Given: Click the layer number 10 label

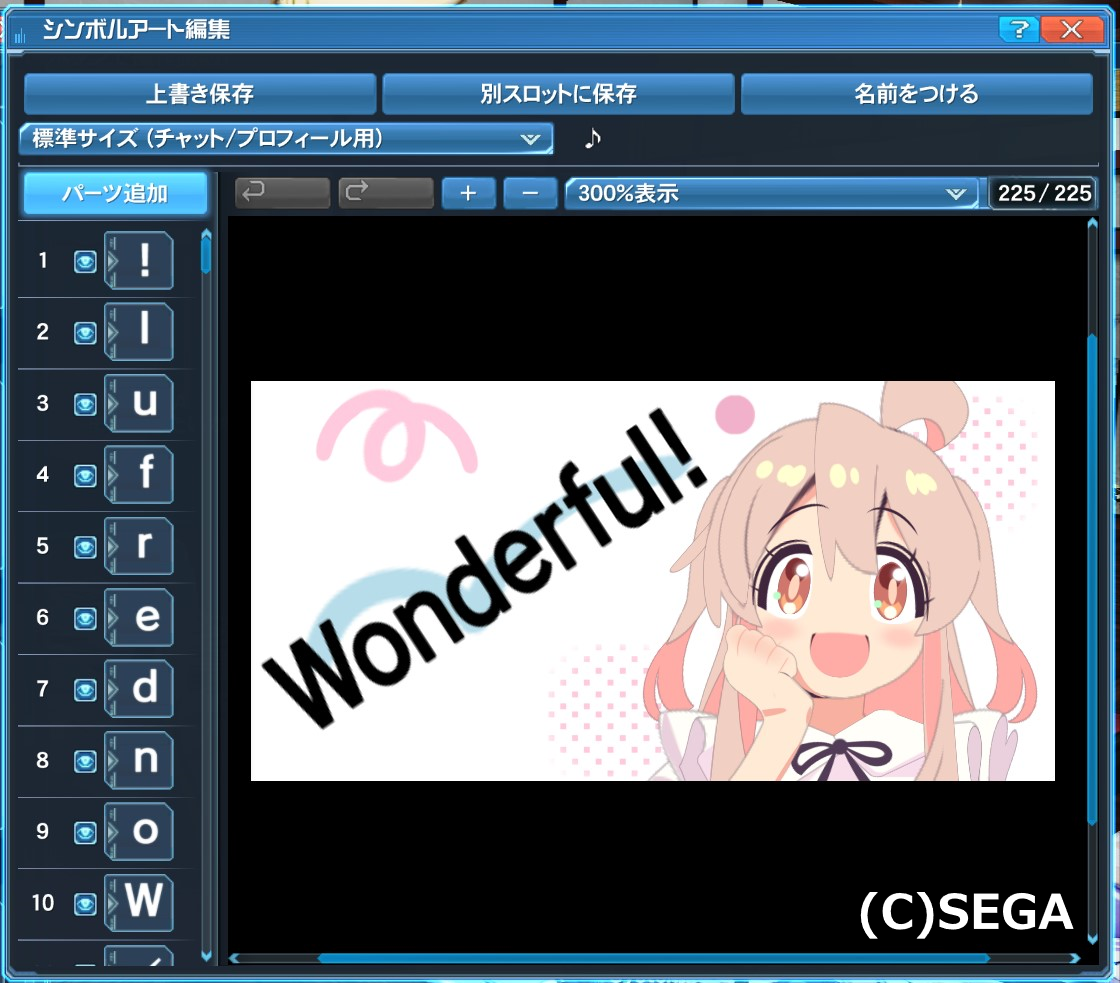Looking at the screenshot, I should point(43,903).
